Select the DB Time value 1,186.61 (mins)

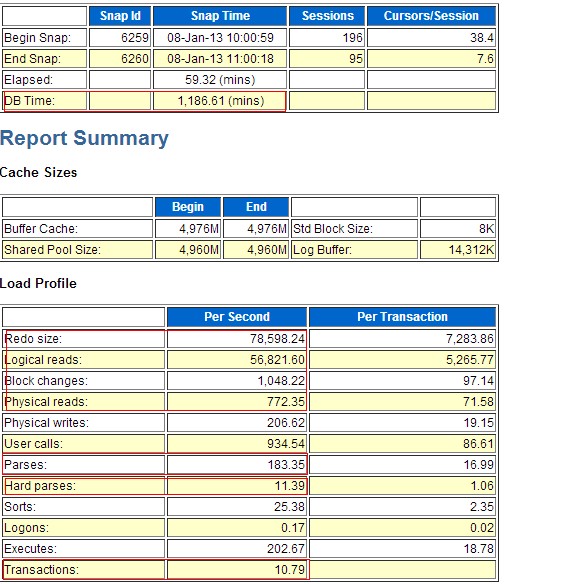point(220,101)
